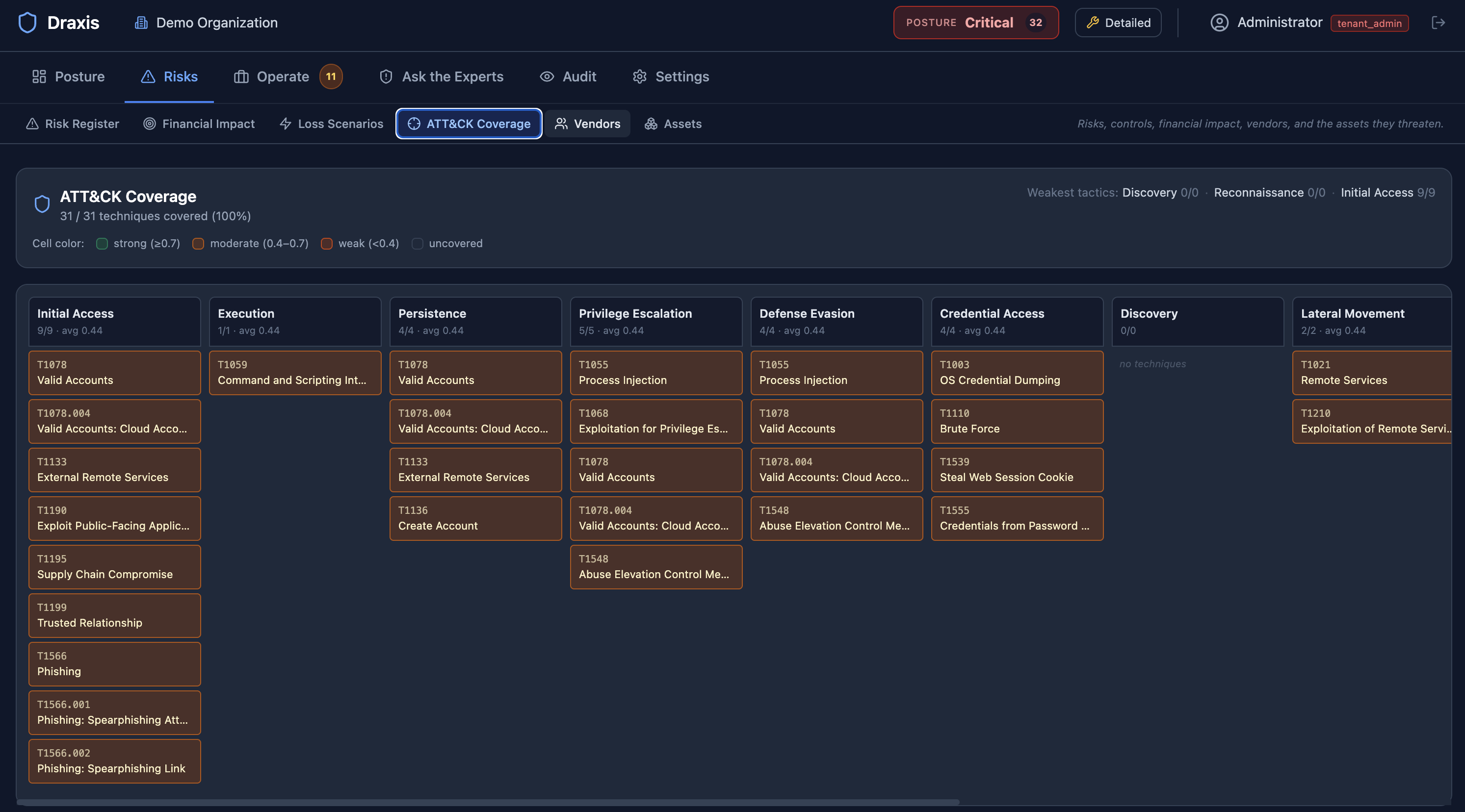This screenshot has height=812, width=1465.
Task: Open T1210 Exploitation of Remote Services cell
Action: (x=1372, y=421)
